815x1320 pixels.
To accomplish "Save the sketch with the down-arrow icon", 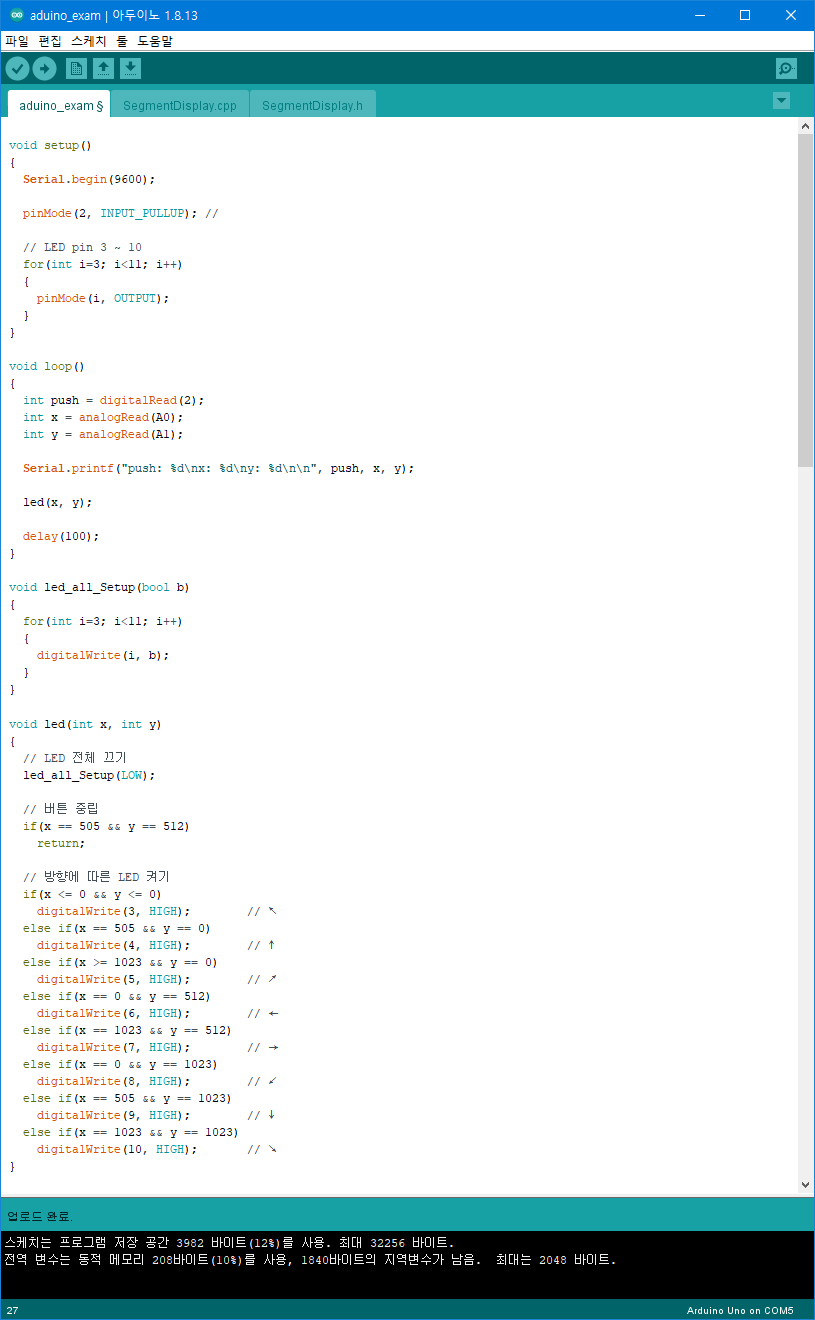I will [130, 68].
